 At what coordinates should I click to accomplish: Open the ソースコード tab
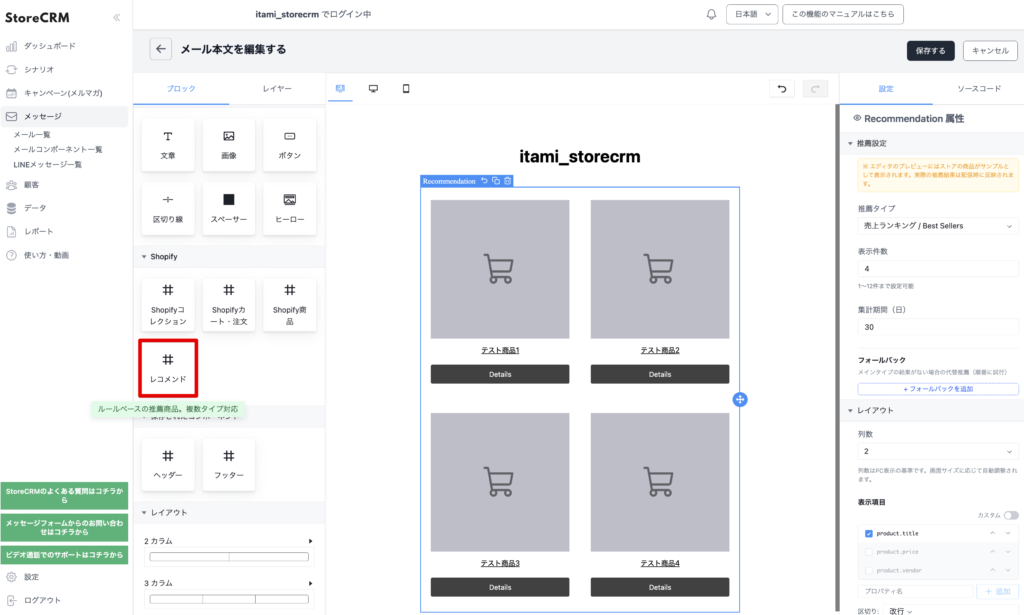click(x=978, y=89)
